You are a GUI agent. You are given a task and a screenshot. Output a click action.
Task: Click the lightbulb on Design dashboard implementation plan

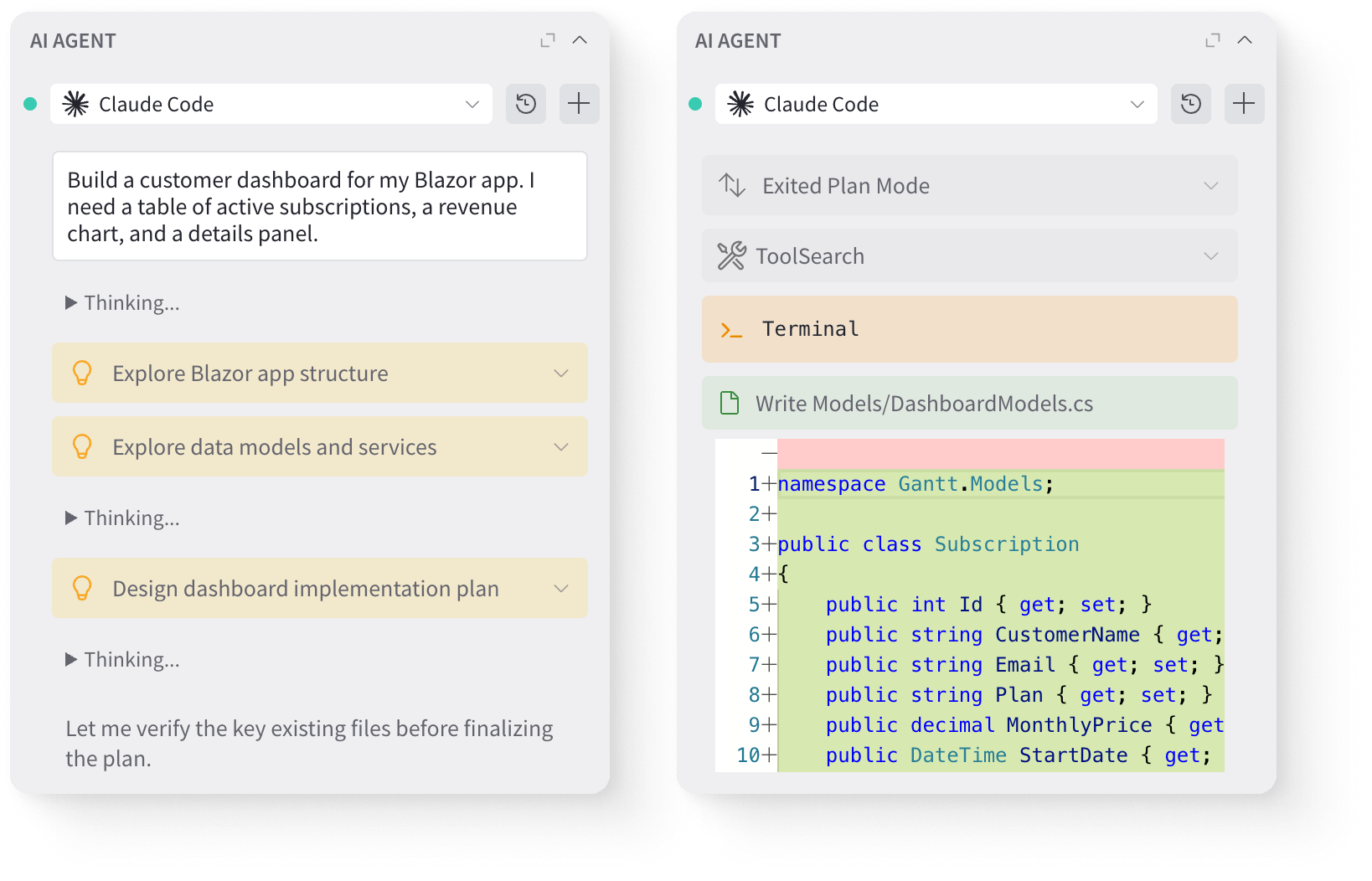82,588
